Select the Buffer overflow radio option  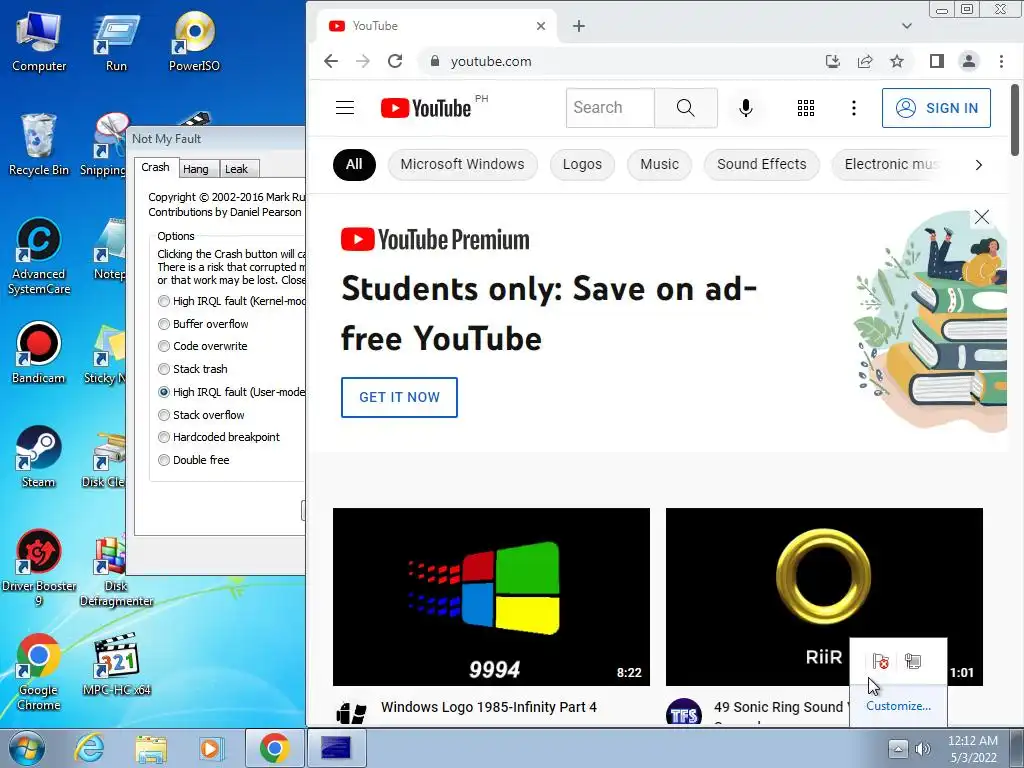164,324
